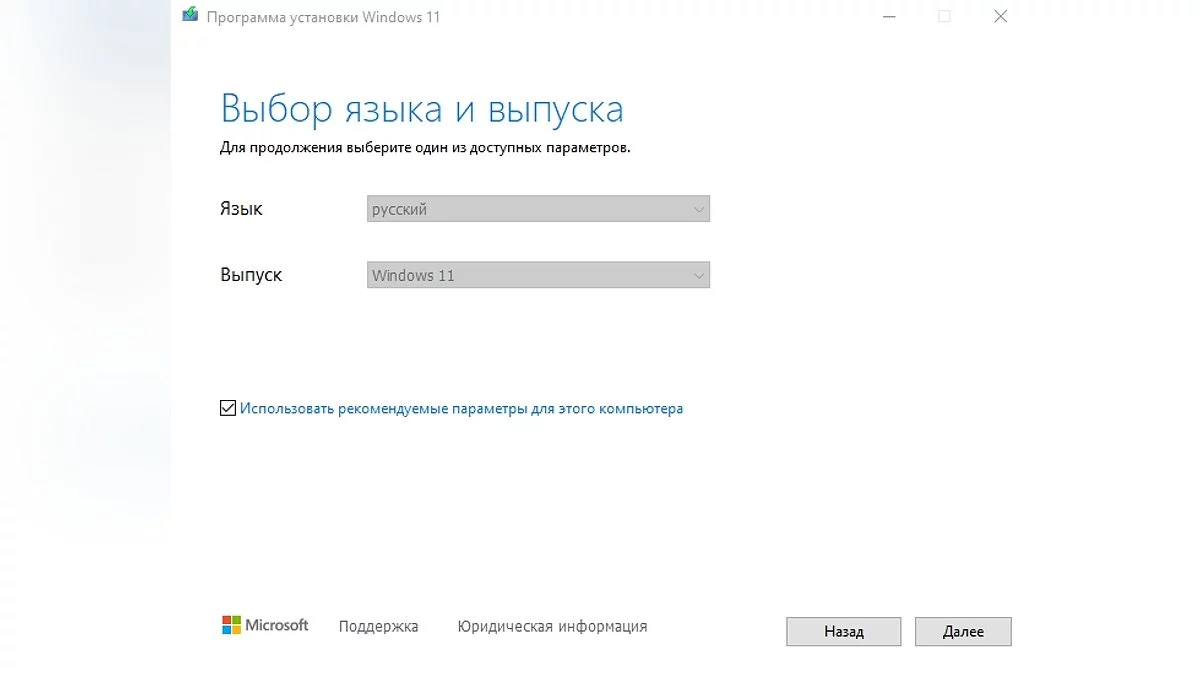This screenshot has width=1200, height=675.
Task: Open the Поддержка support link
Action: click(378, 627)
